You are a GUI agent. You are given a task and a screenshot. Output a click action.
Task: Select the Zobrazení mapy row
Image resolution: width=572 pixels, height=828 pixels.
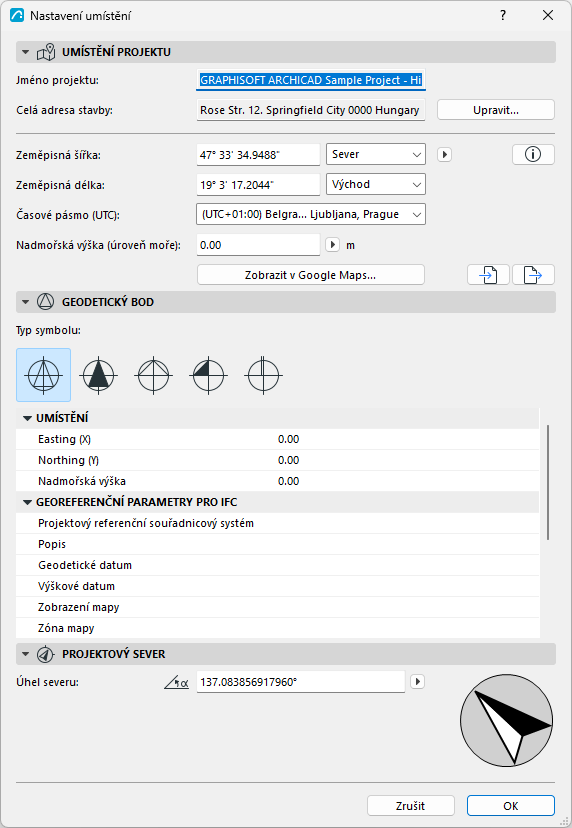[x=278, y=607]
